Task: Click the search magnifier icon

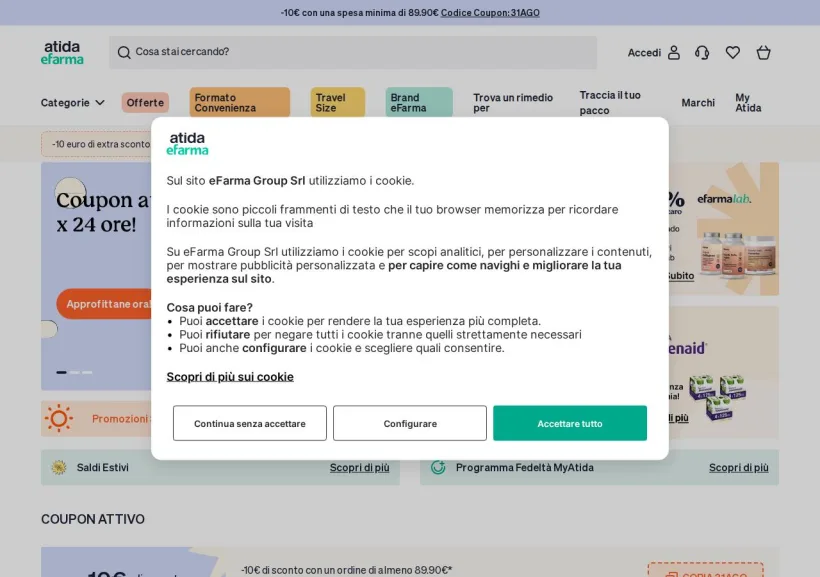Action: (x=124, y=52)
